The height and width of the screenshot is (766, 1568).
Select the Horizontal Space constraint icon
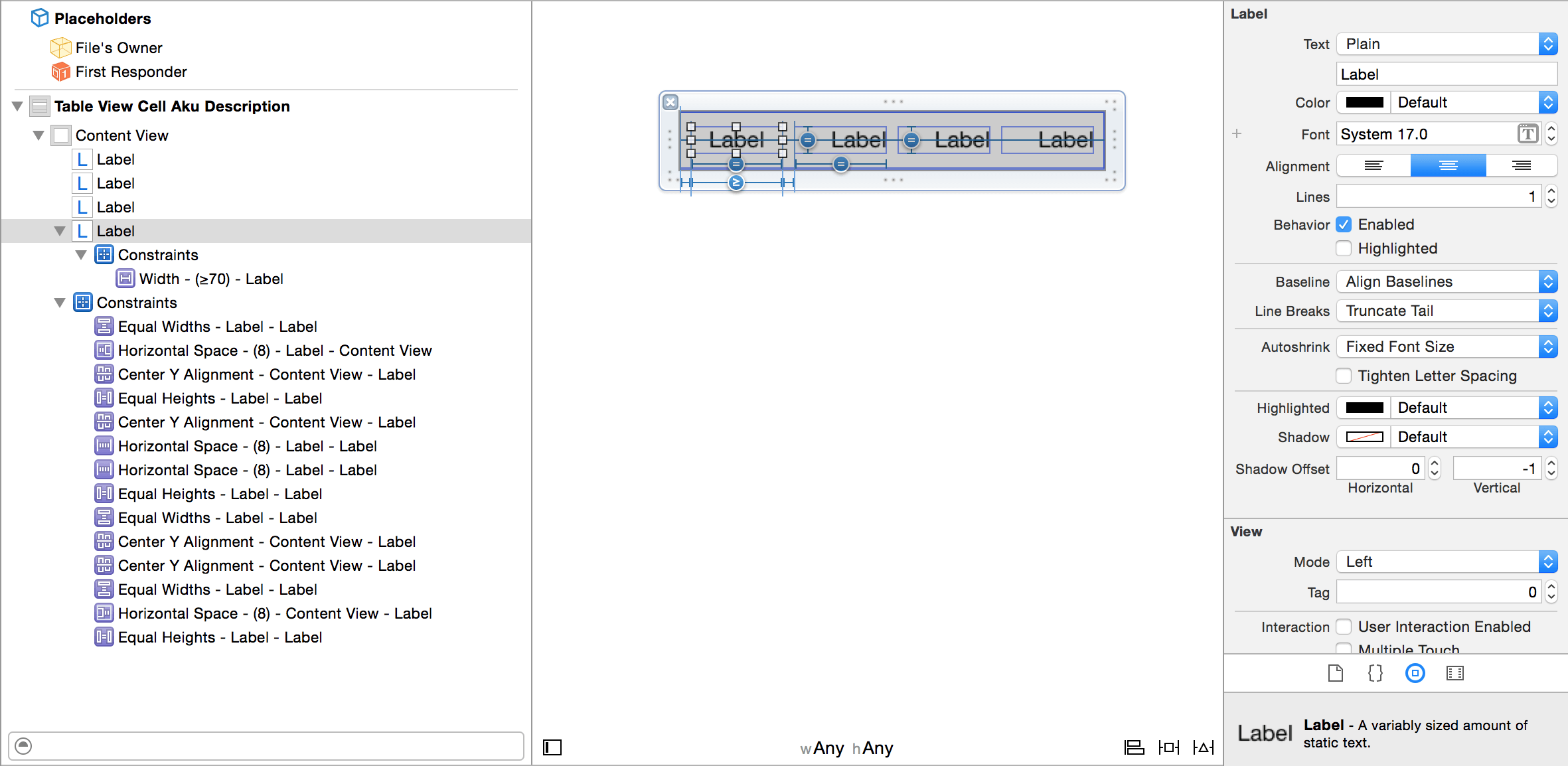104,350
